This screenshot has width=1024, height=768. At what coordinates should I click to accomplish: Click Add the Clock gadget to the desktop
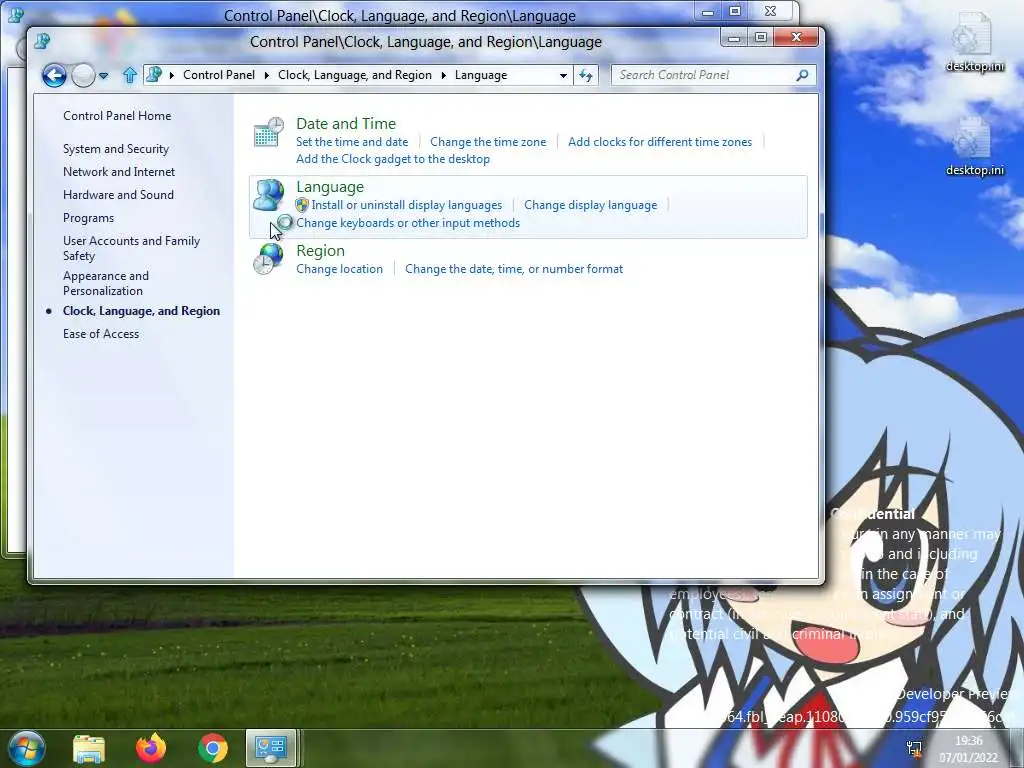[392, 159]
